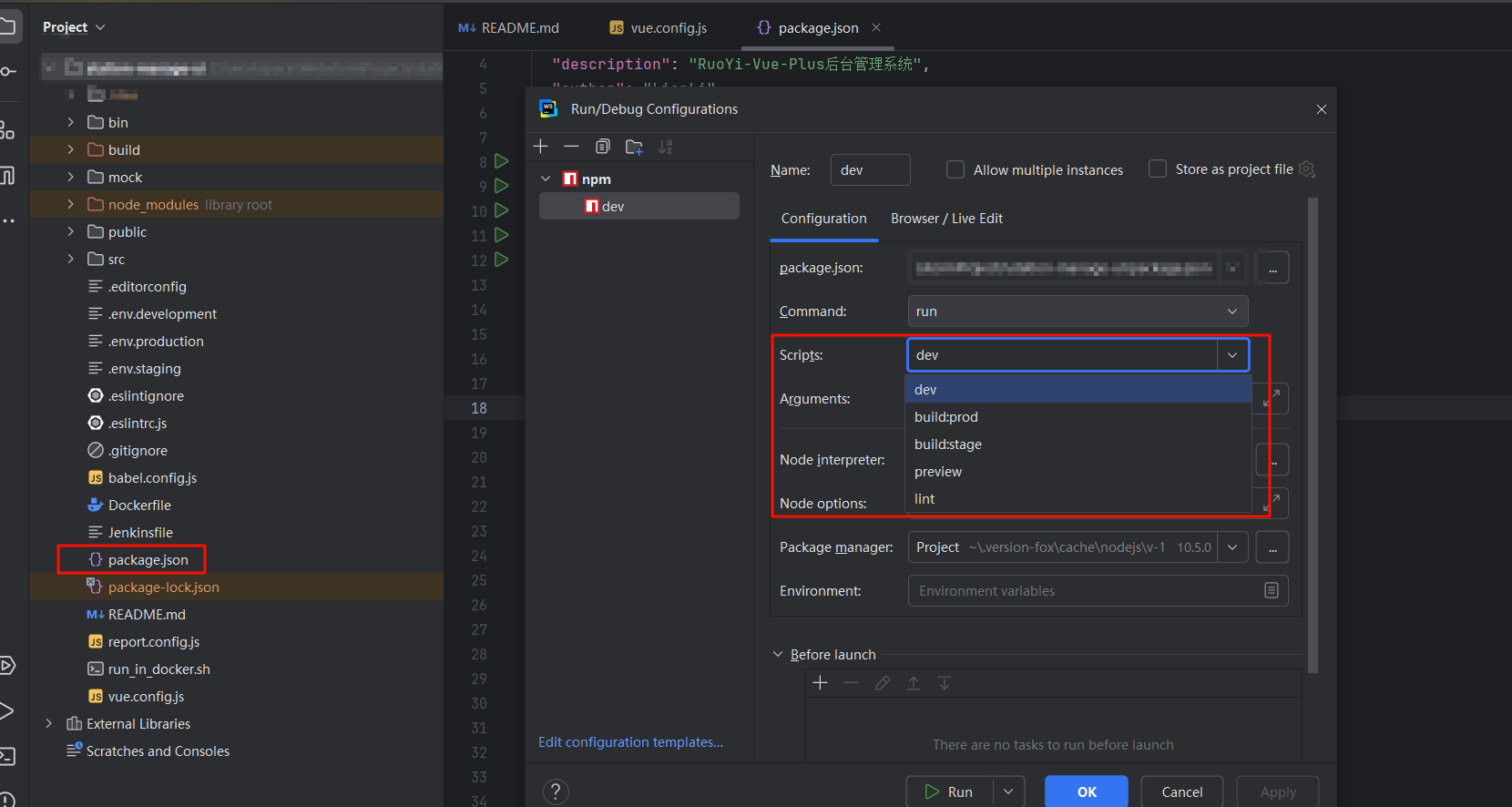Click the Remove Configuration minus icon
This screenshot has height=807, width=1512.
point(571,147)
